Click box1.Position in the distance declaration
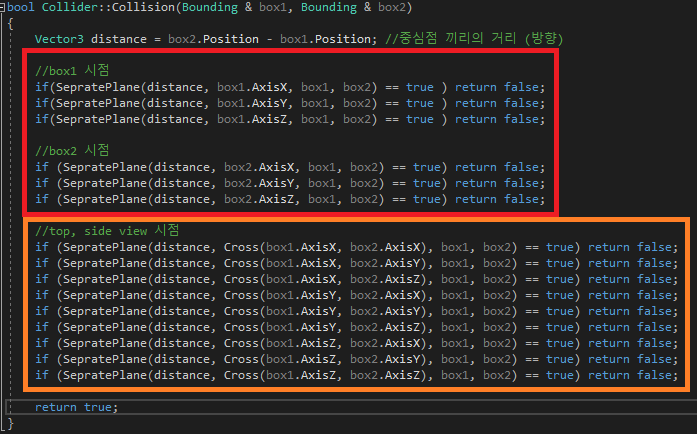 pos(325,39)
